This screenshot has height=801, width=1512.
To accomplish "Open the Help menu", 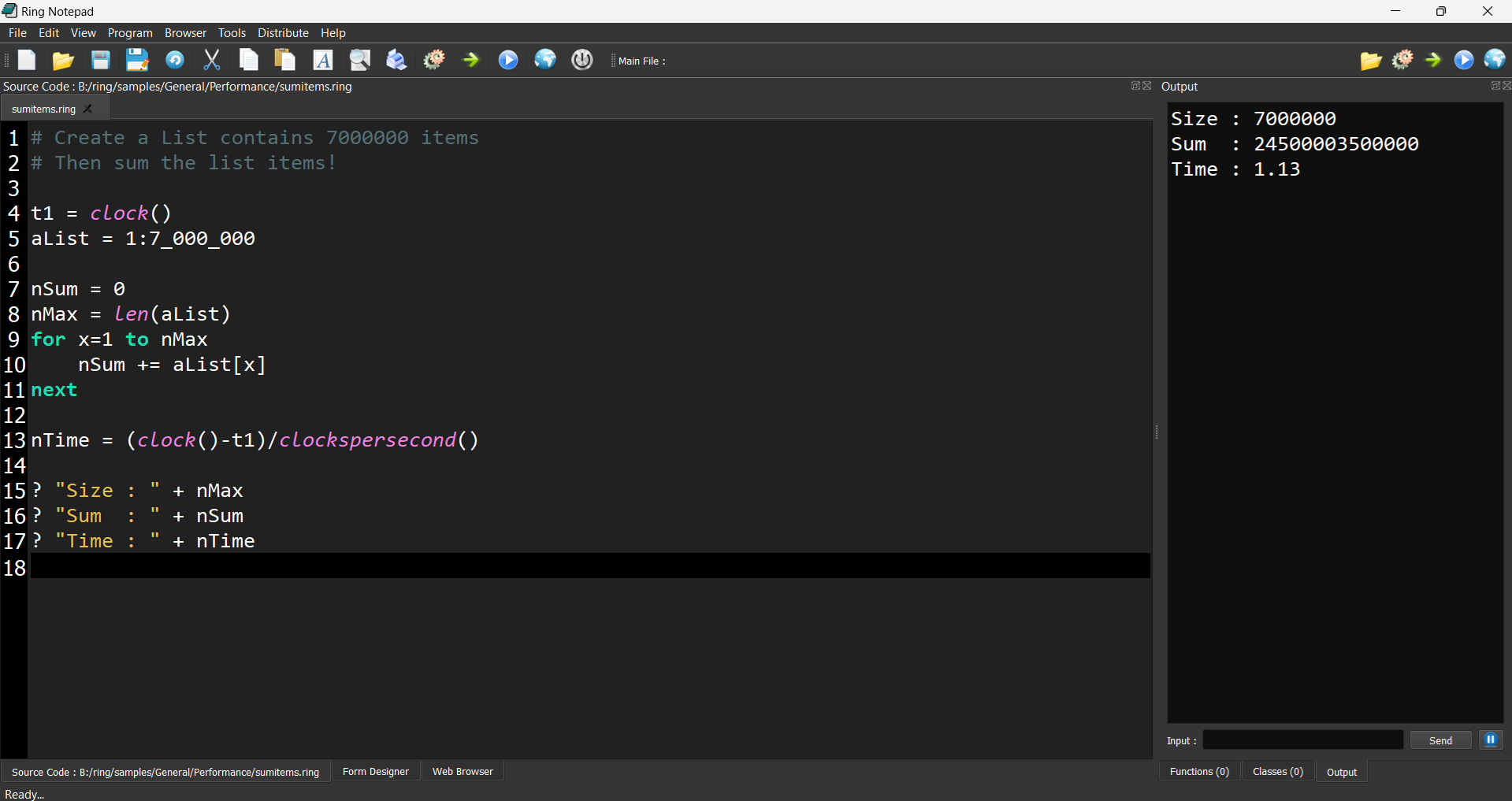I will (x=332, y=33).
